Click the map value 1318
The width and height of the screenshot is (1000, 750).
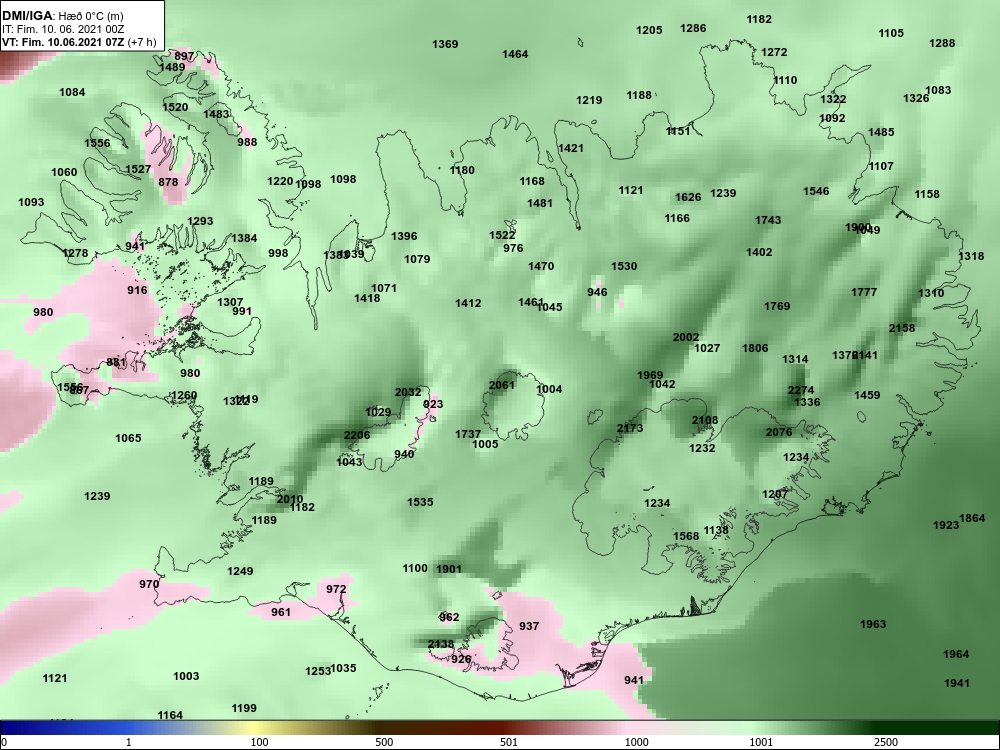(971, 256)
